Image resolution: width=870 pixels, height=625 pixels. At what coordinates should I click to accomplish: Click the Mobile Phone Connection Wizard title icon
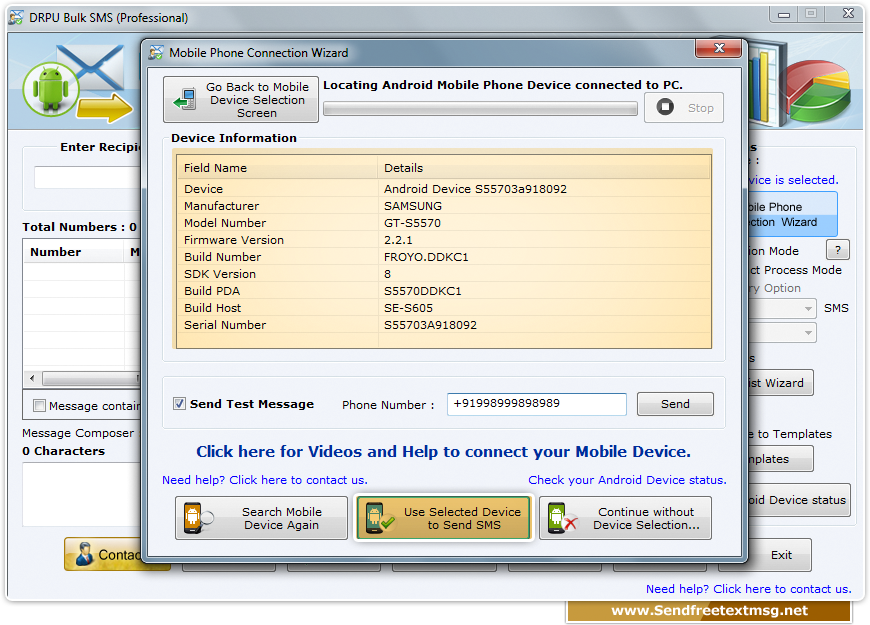point(156,53)
